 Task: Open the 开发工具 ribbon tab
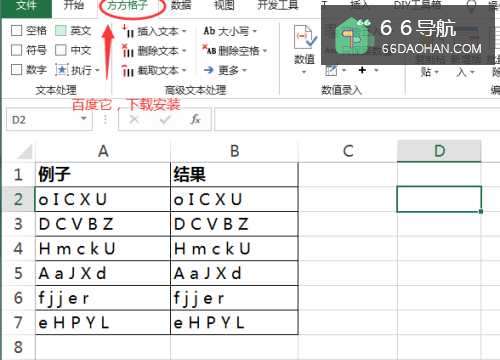[x=278, y=6]
